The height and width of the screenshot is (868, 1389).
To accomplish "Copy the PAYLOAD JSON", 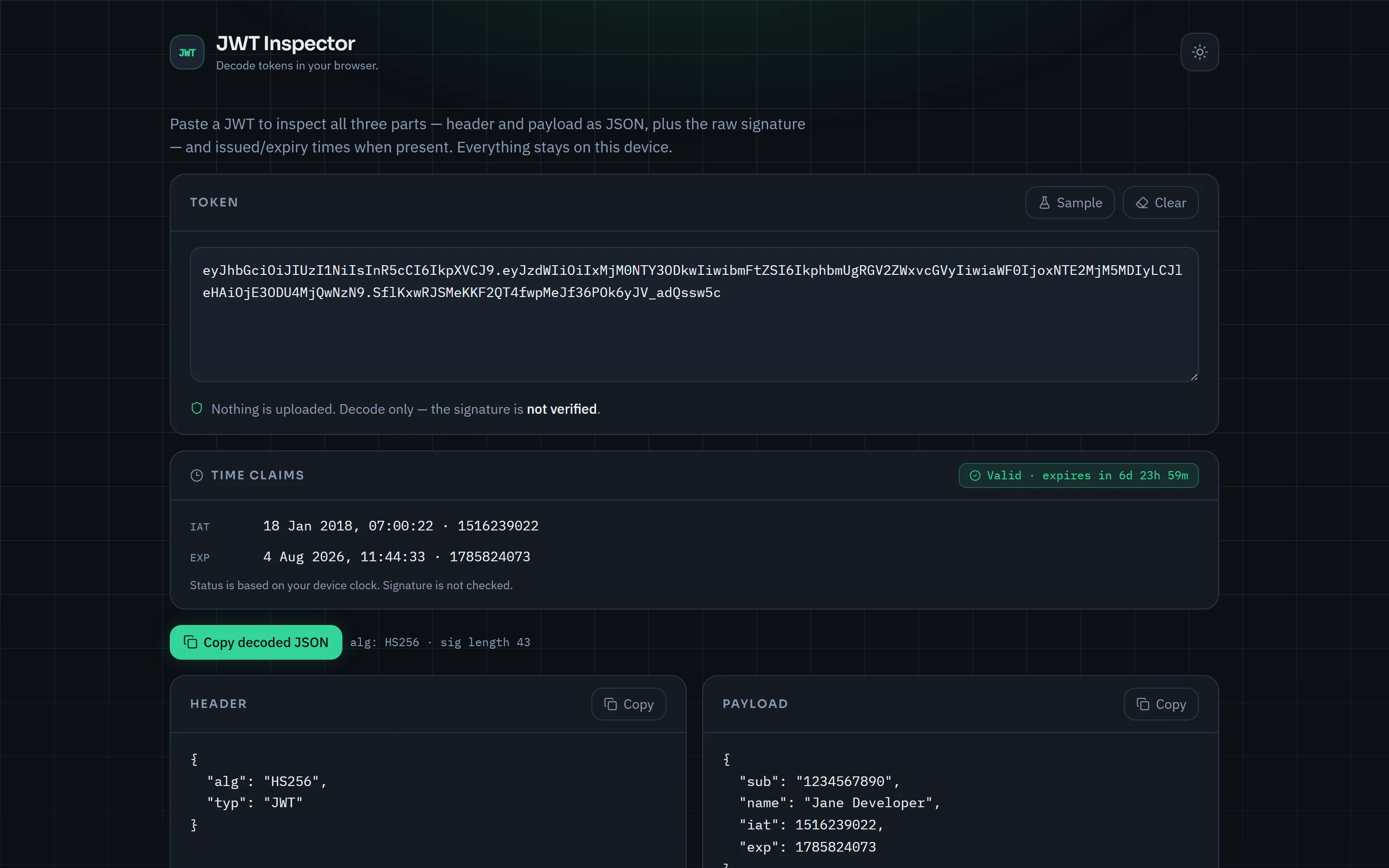I will (x=1160, y=704).
